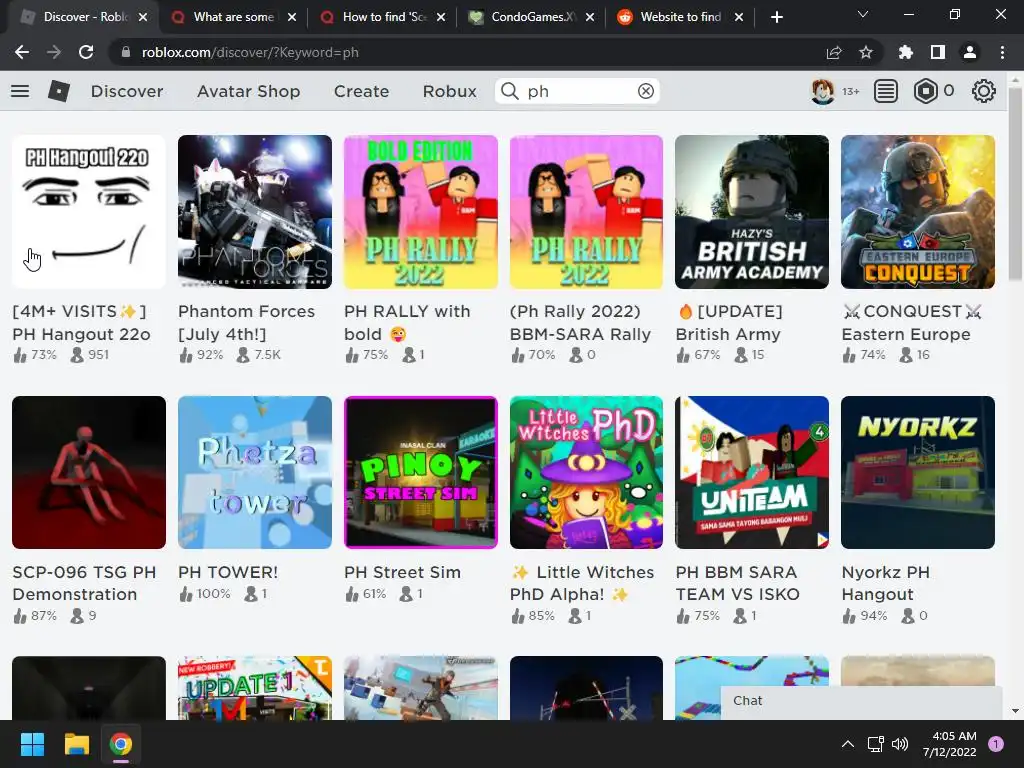Click the 'PH RALLY with bold' title link

(x=407, y=323)
